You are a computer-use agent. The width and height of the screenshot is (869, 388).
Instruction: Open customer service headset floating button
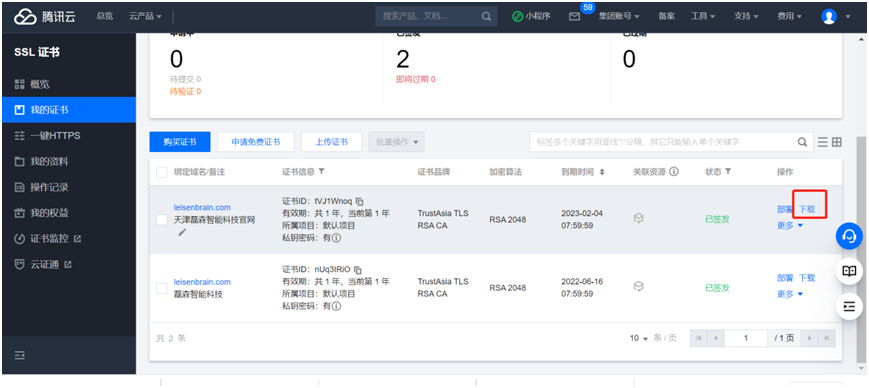(x=849, y=236)
